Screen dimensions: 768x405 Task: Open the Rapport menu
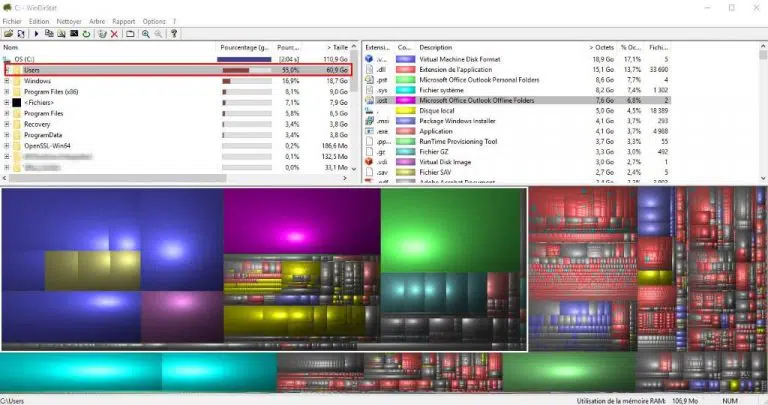123,22
